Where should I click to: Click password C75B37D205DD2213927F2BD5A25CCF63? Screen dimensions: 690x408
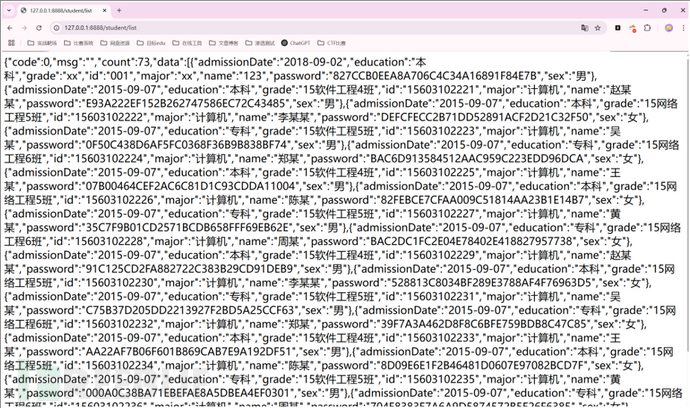point(191,310)
